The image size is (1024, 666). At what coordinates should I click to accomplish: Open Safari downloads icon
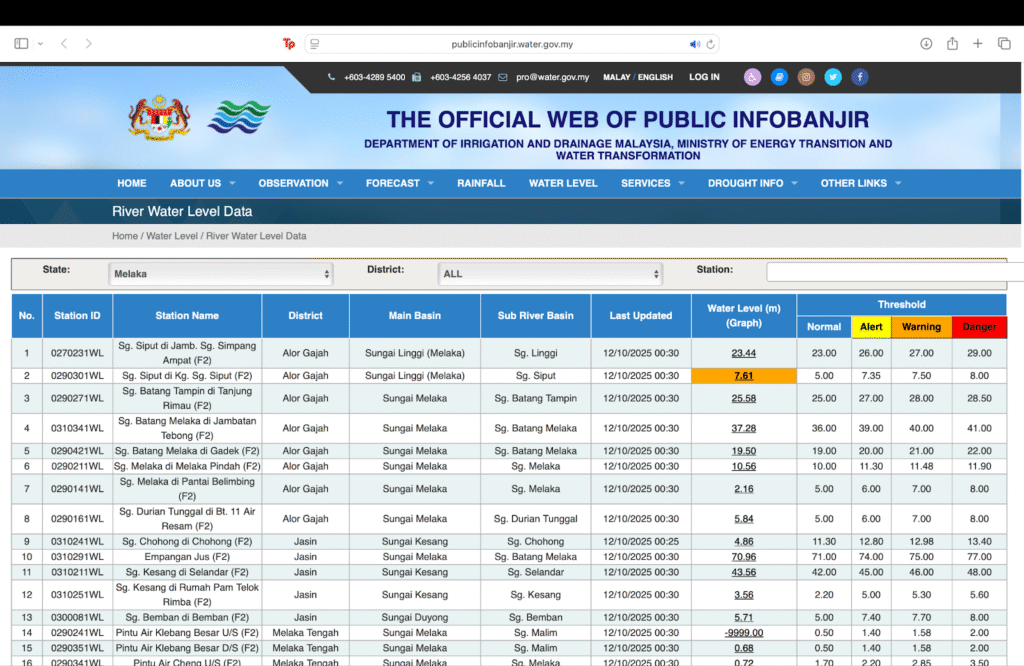click(x=926, y=44)
